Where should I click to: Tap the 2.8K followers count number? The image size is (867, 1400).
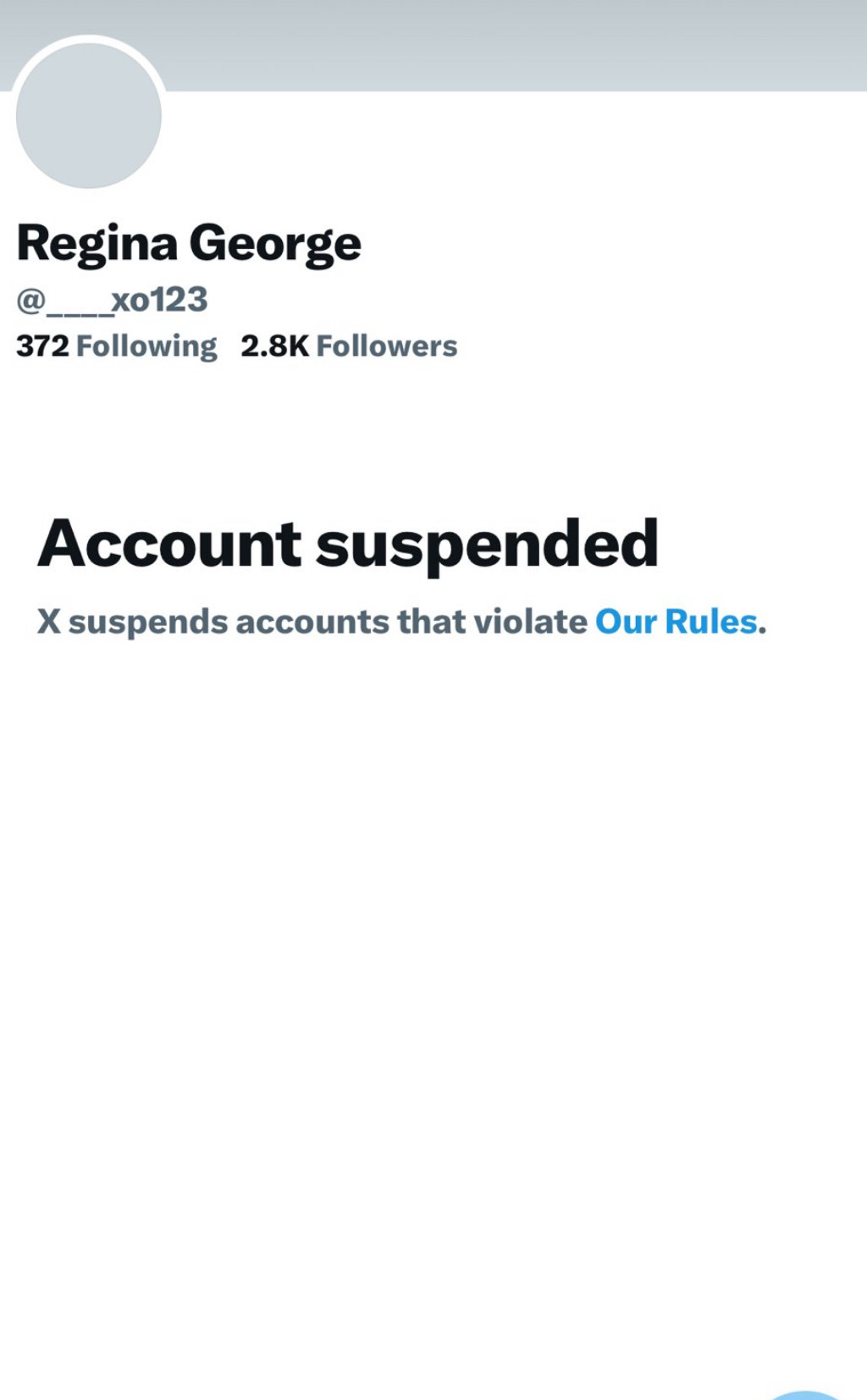(x=275, y=346)
